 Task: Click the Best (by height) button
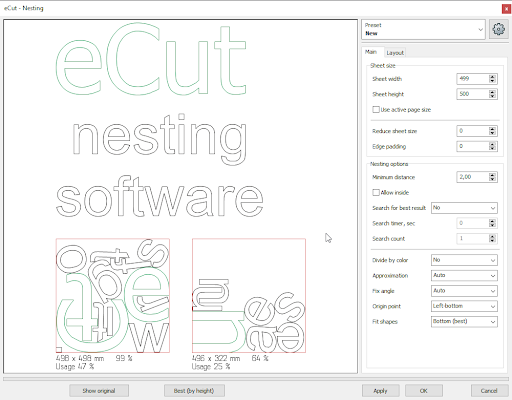194,391
